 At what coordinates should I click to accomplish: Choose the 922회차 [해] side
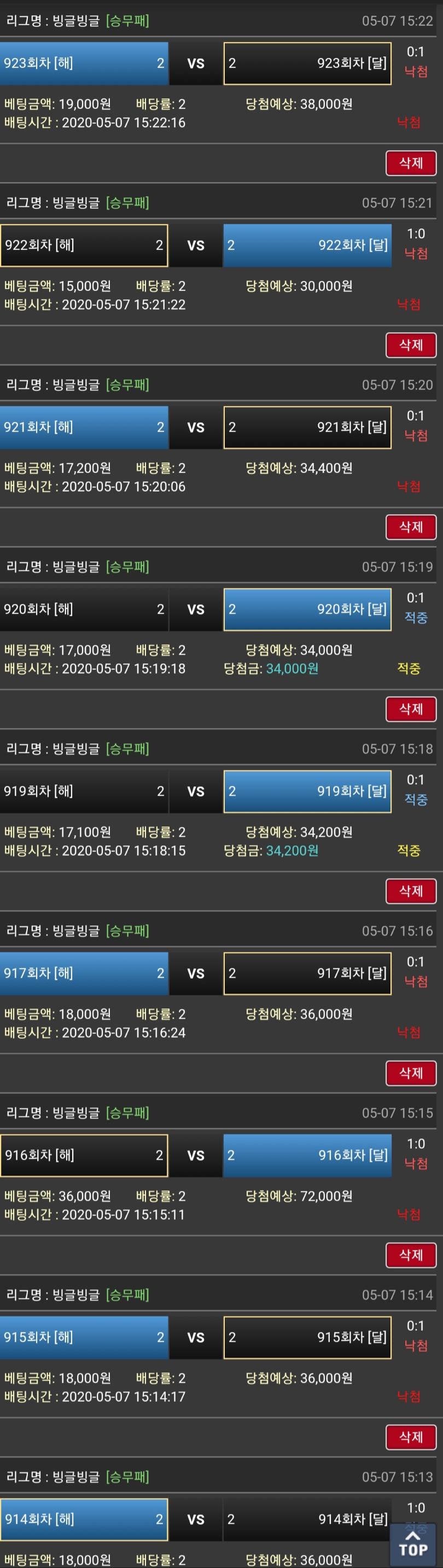tap(84, 245)
